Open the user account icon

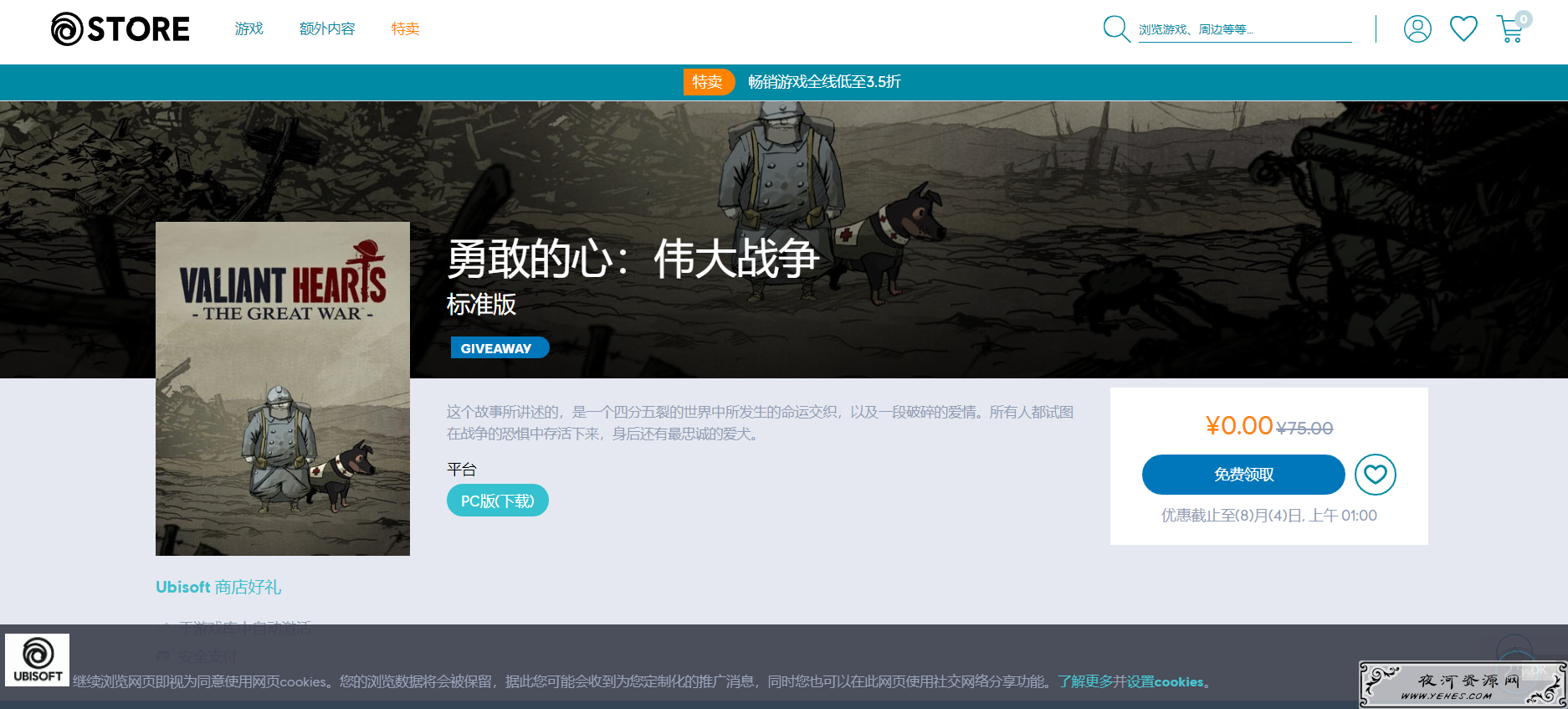1417,29
